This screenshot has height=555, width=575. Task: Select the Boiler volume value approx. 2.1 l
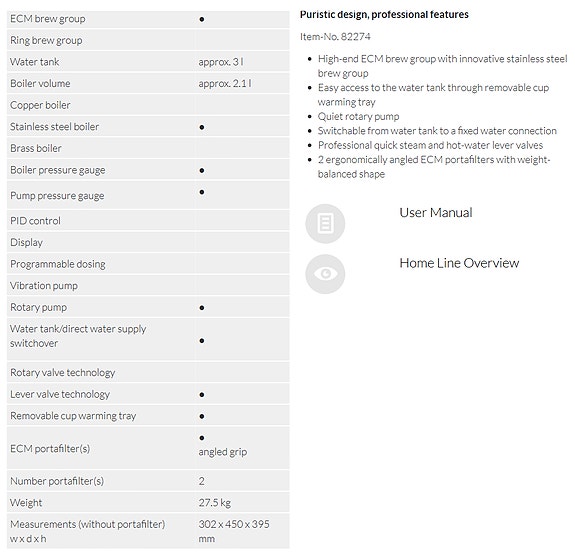225,84
